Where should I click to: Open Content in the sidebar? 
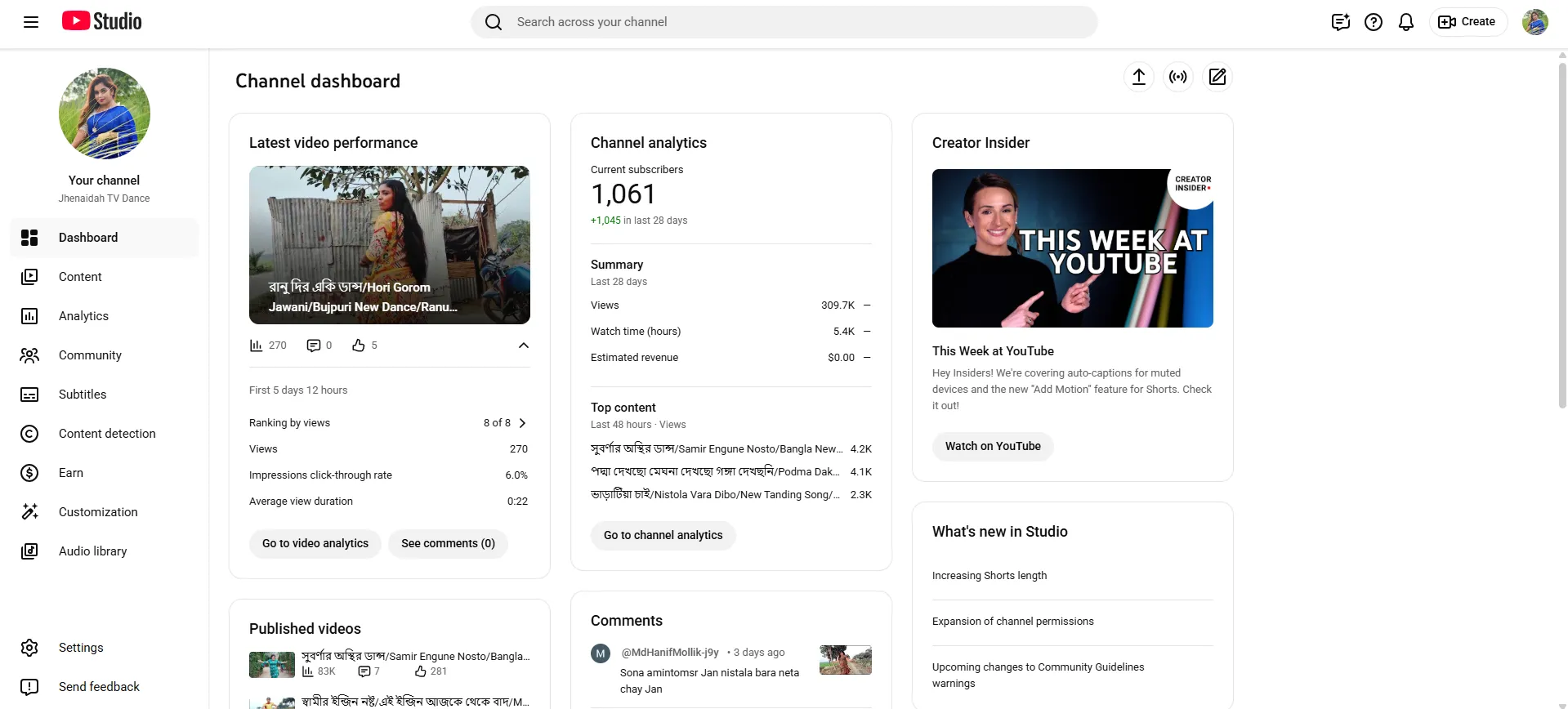[105, 277]
